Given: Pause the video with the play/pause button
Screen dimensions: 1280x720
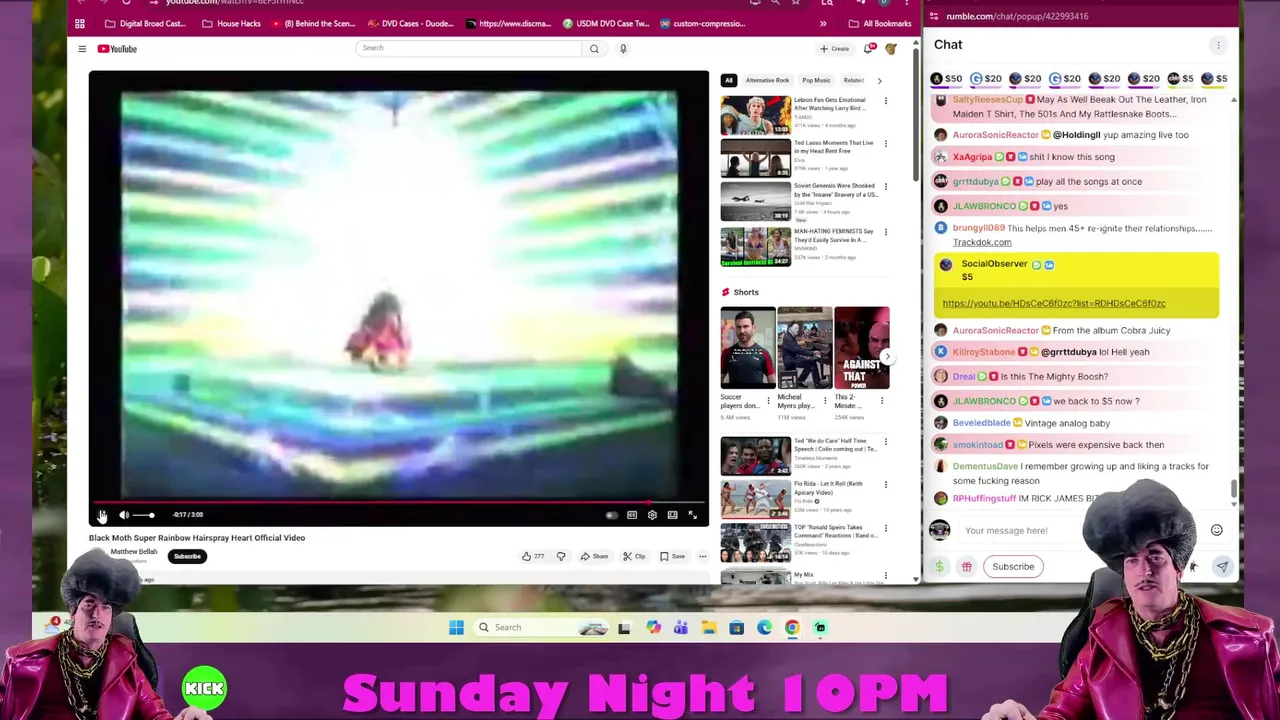Looking at the screenshot, I should coord(102,515).
